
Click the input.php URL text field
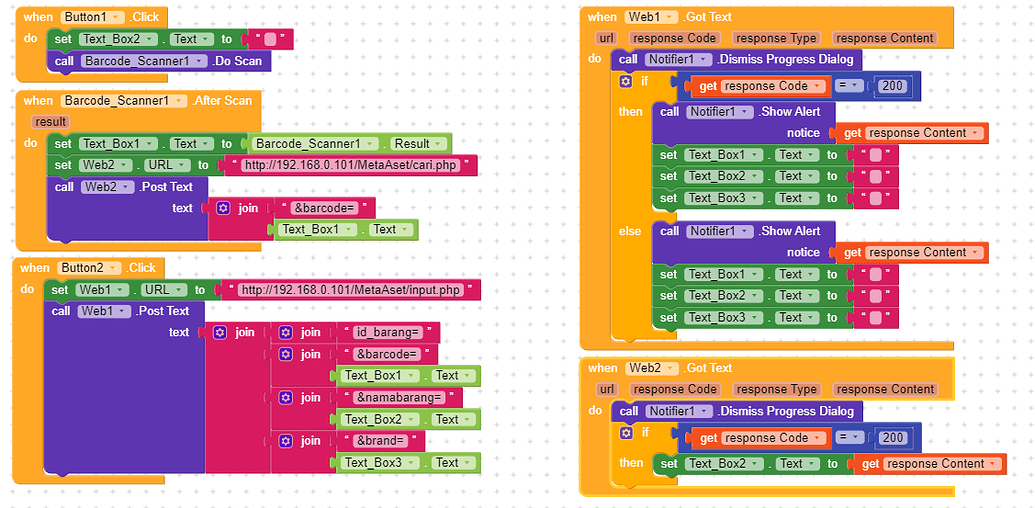351,290
